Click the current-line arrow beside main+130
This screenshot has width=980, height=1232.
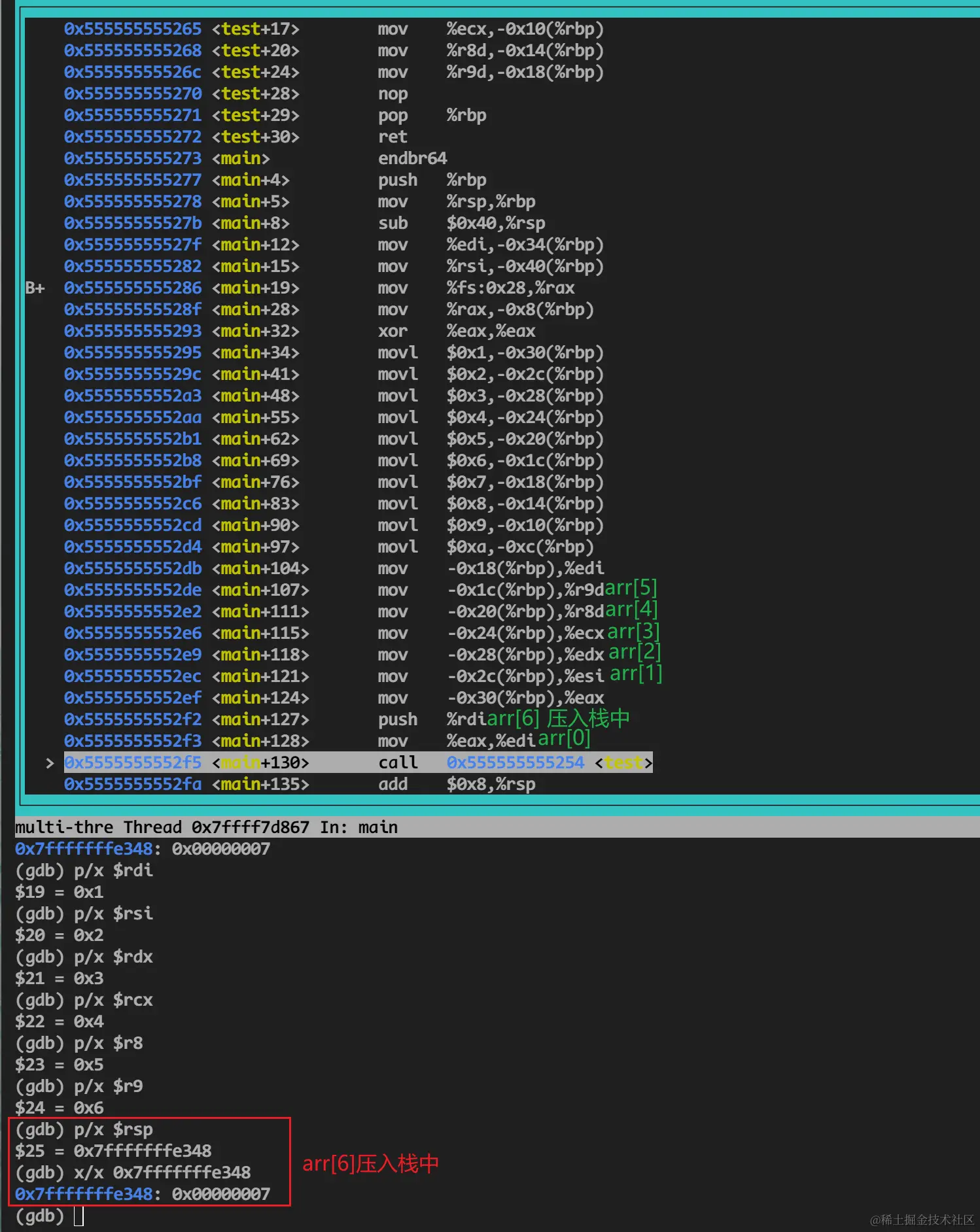pyautogui.click(x=50, y=762)
